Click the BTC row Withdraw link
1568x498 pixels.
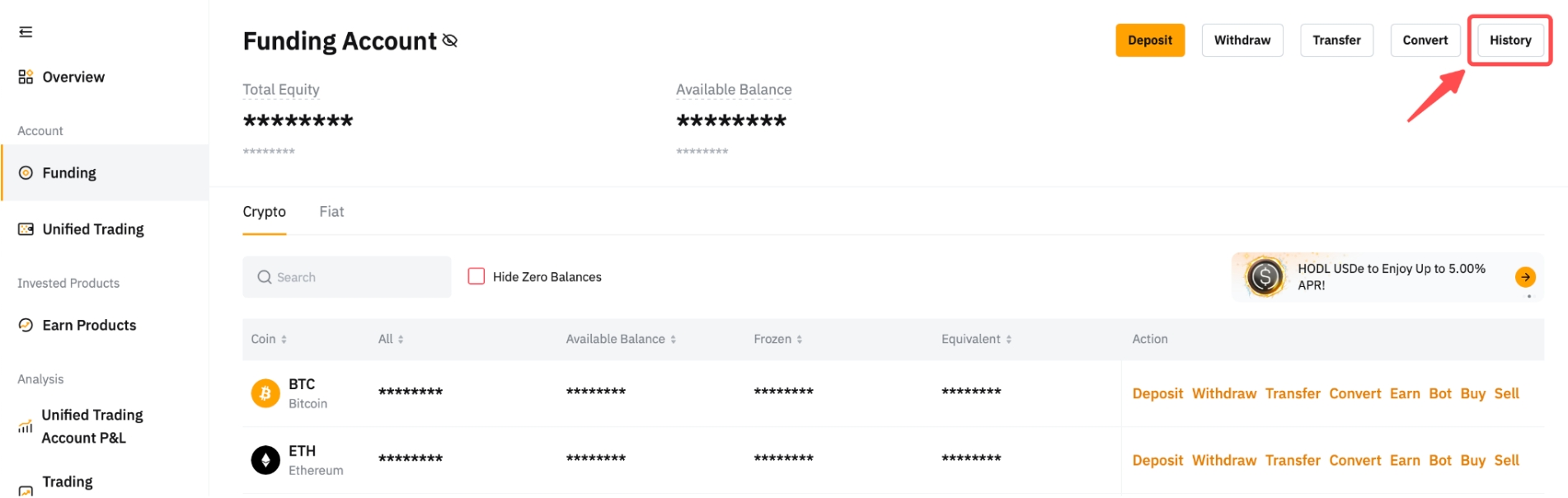pyautogui.click(x=1223, y=393)
